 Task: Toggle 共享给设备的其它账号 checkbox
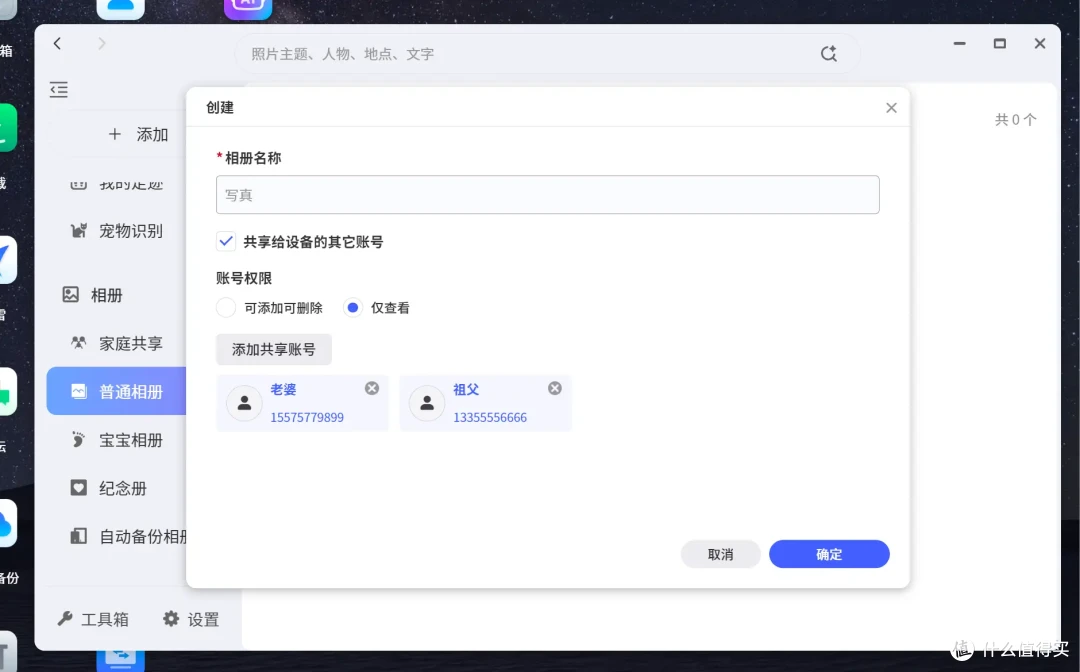pyautogui.click(x=225, y=241)
